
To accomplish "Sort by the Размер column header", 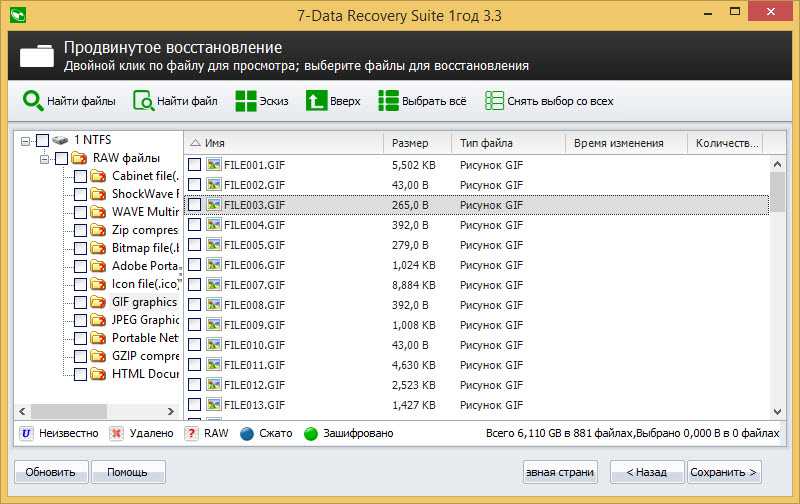I will (417, 143).
